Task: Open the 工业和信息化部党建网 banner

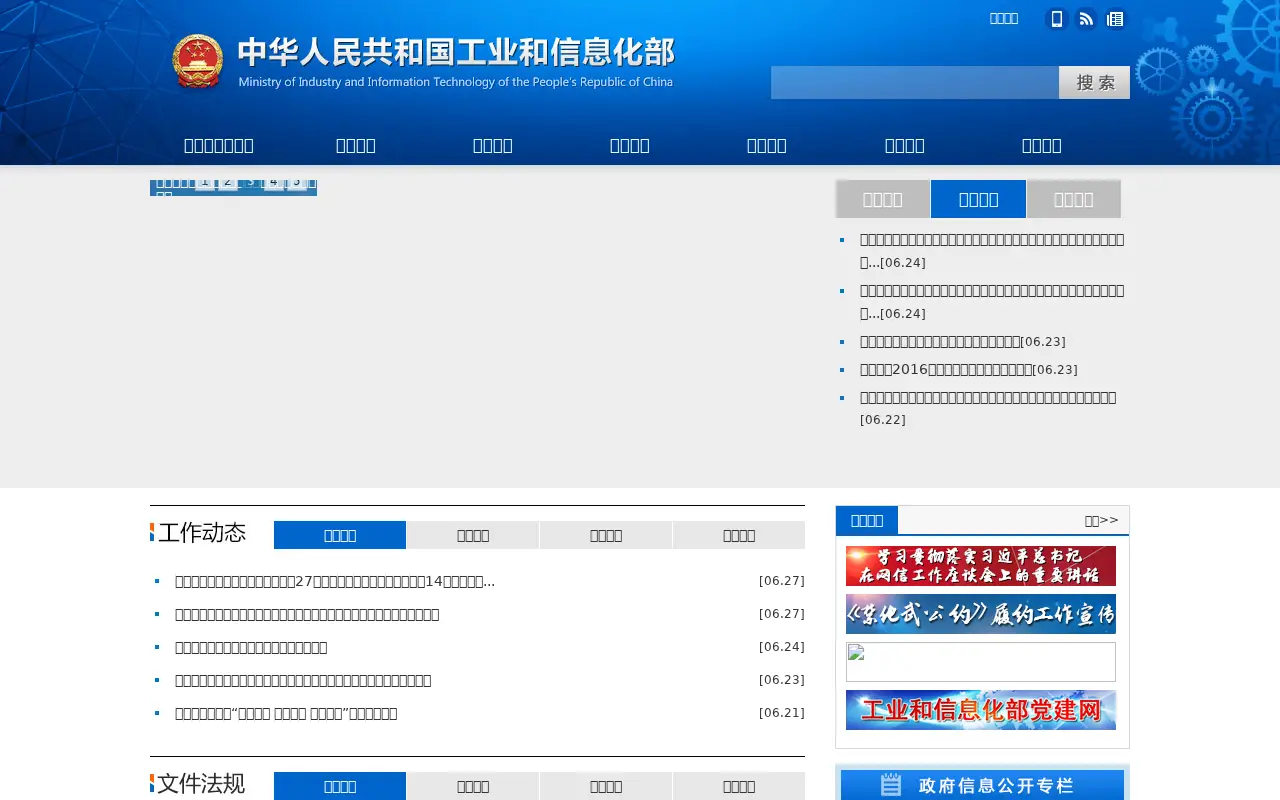Action: point(981,710)
